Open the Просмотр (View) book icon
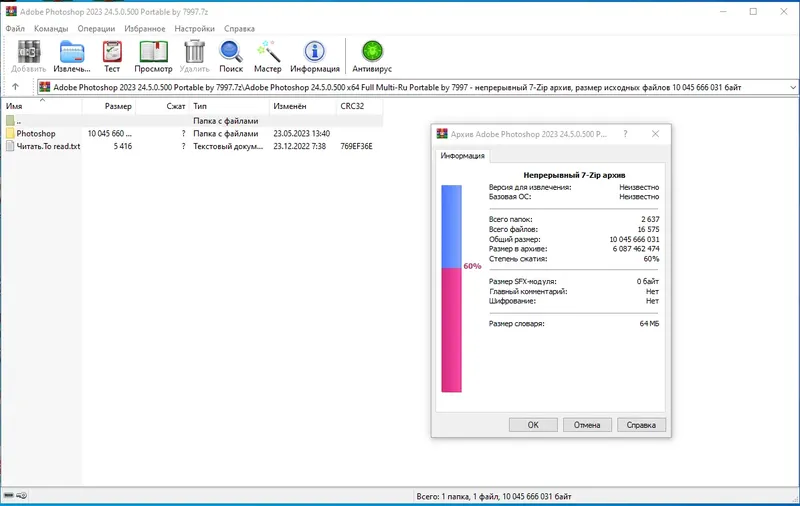Screen dimensions: 800x506 [x=154, y=52]
